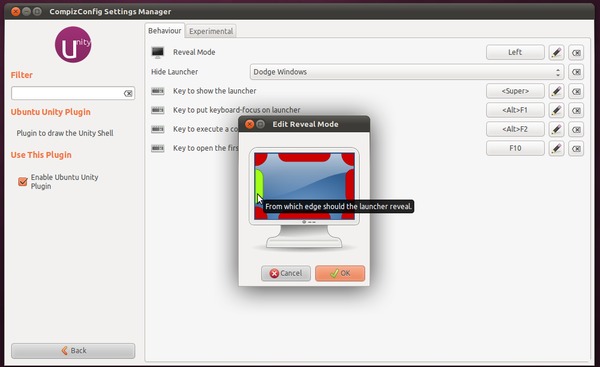Select the top-left red corner of the preview

pyautogui.click(x=260, y=158)
